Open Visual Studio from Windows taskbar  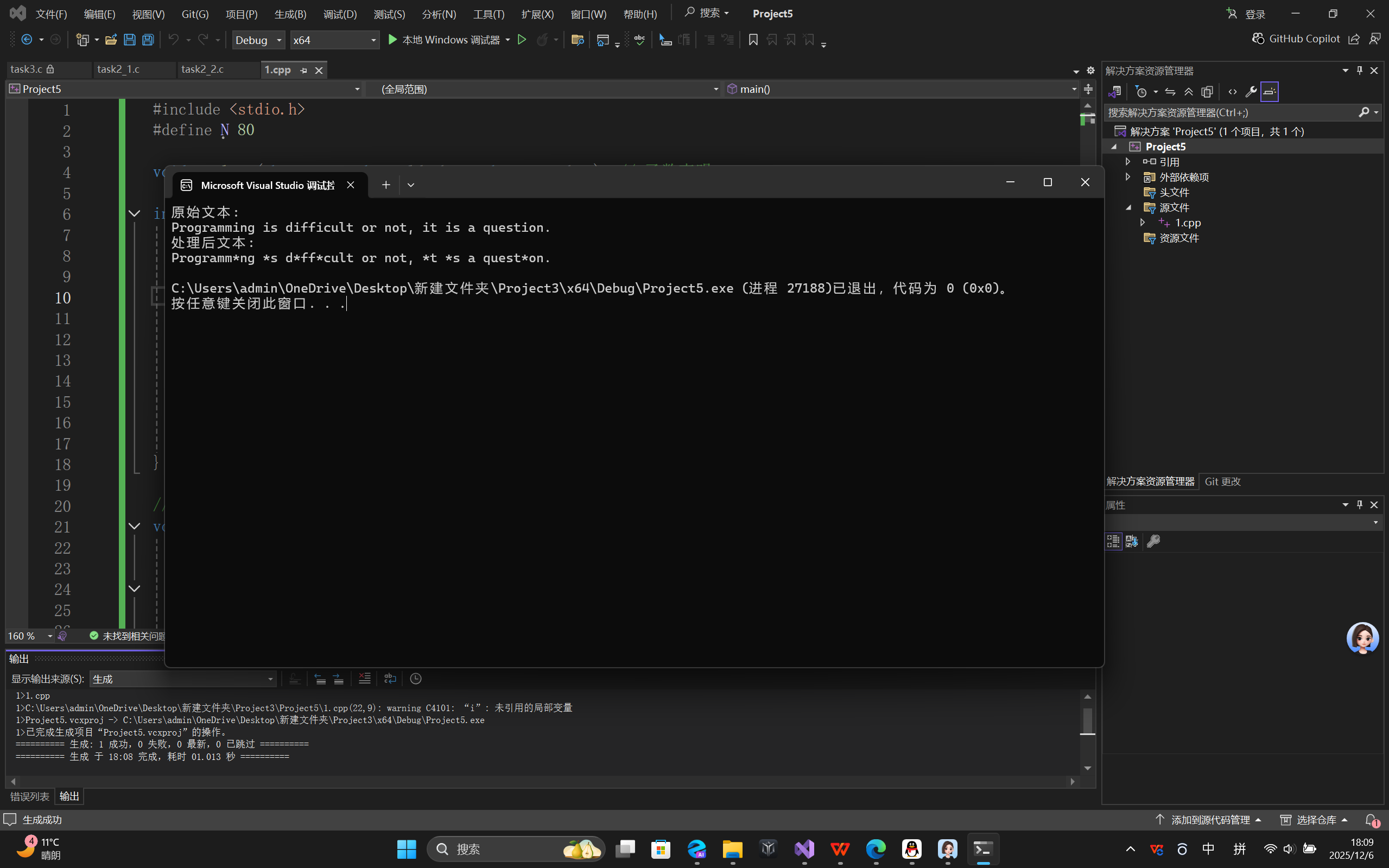pyautogui.click(x=804, y=849)
